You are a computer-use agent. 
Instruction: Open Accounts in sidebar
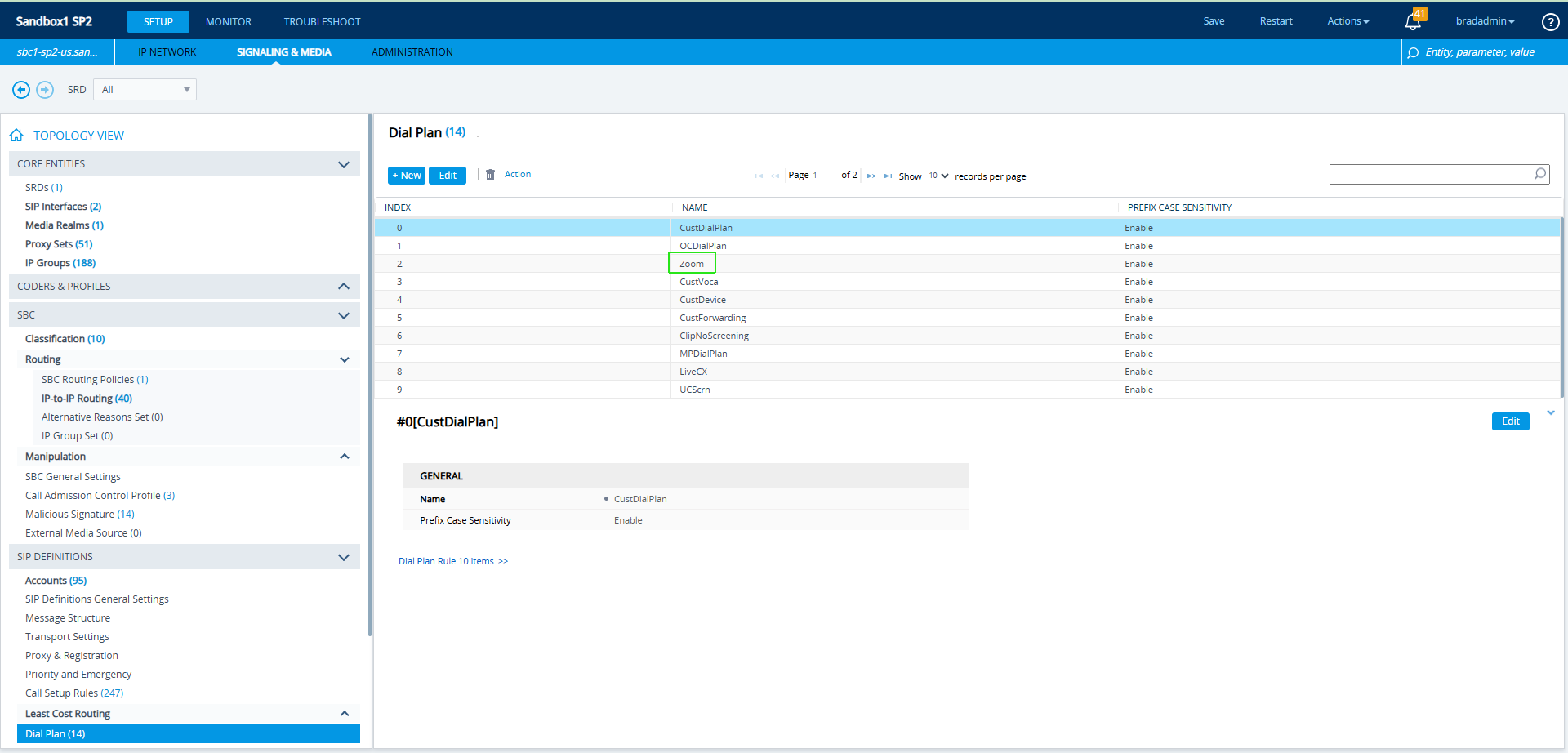[x=56, y=581]
